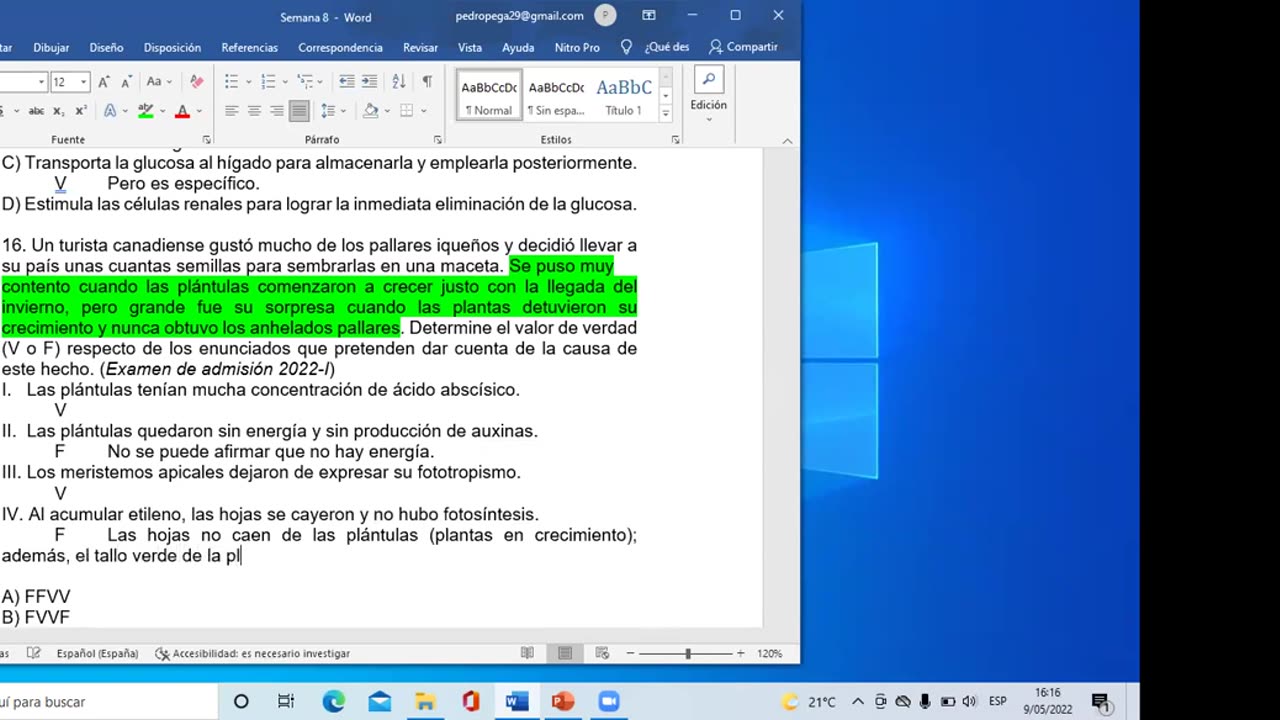This screenshot has height=720, width=1280.
Task: Click the account avatar
Action: tap(605, 15)
